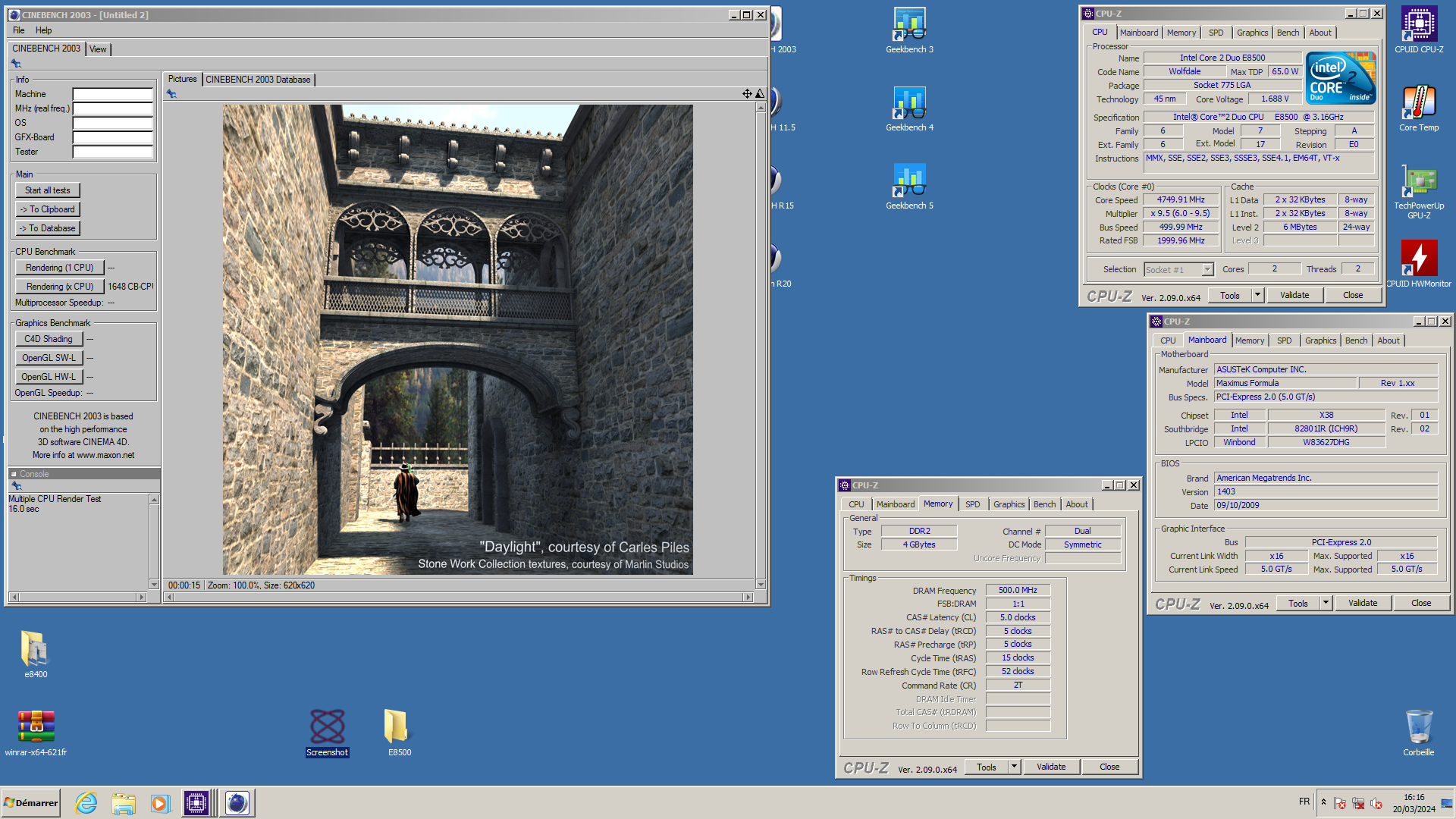Viewport: 1456px width, 819px height.
Task: Select the Corbeille recycle bin icon
Action: tap(1419, 733)
